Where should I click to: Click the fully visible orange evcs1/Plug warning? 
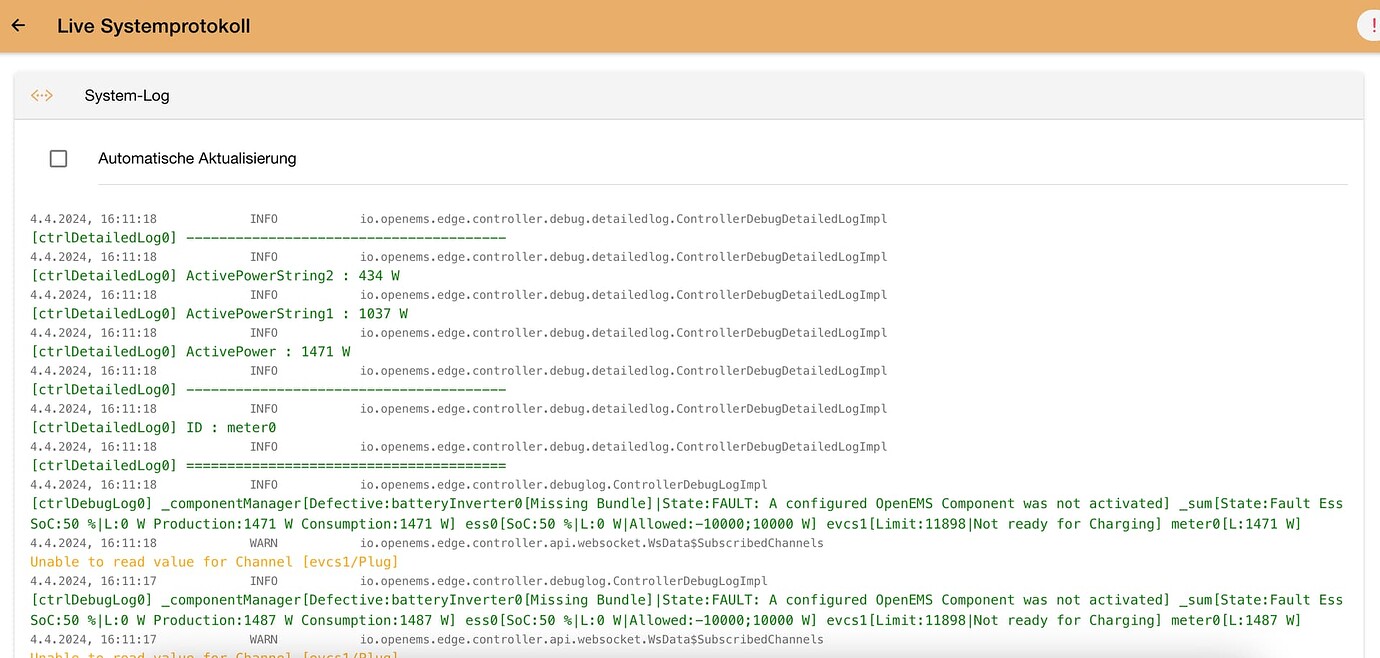(x=214, y=562)
